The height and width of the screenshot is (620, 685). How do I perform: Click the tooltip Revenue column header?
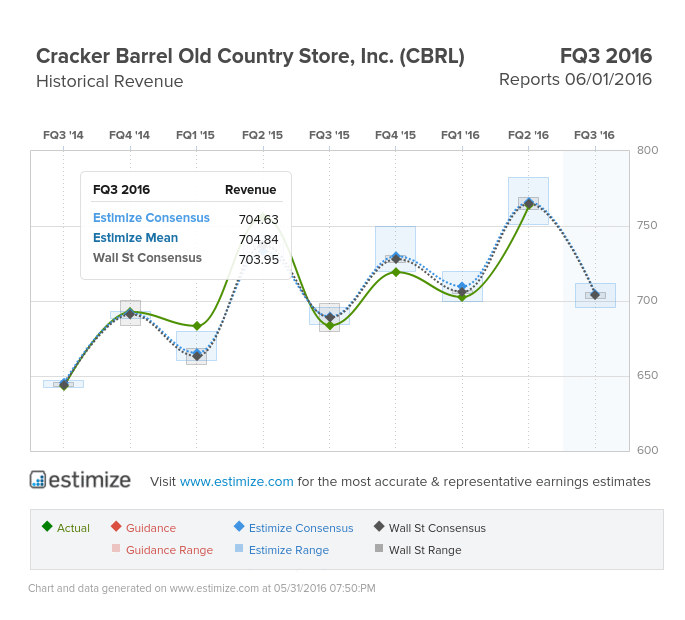tap(250, 190)
